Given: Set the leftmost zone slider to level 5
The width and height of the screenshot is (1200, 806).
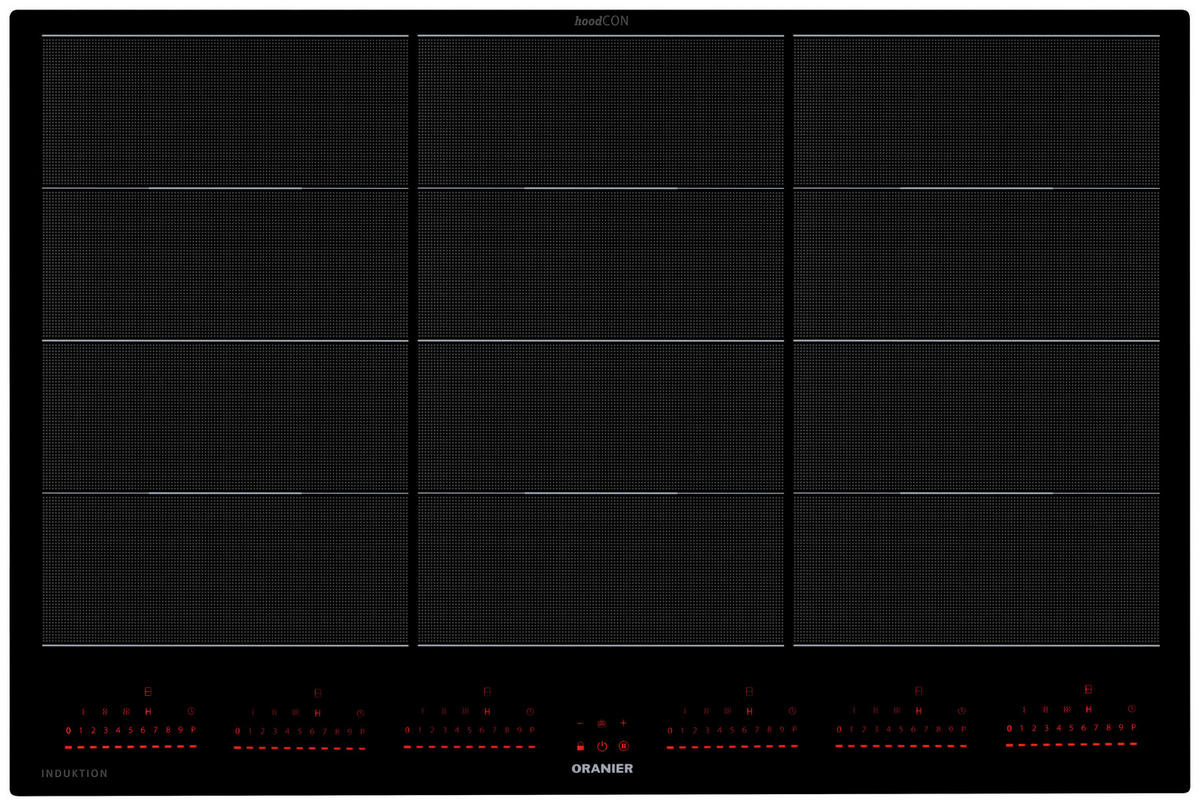Looking at the screenshot, I should tap(130, 730).
